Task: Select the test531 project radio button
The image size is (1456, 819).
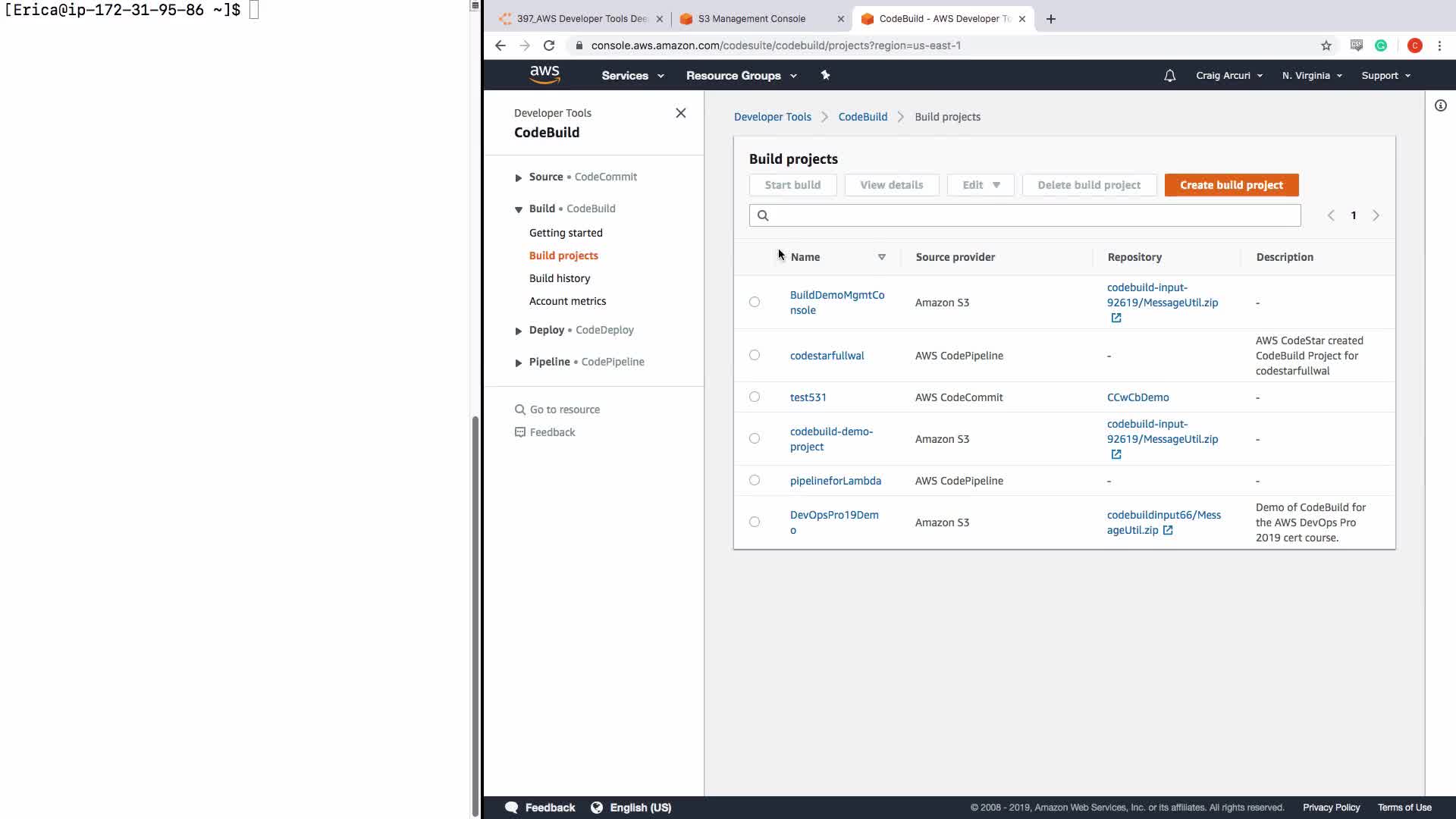Action: point(754,397)
